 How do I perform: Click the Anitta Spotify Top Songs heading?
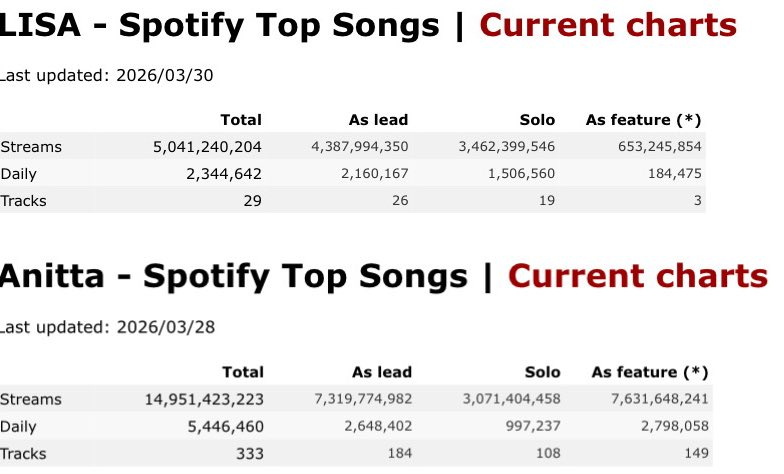coord(238,277)
